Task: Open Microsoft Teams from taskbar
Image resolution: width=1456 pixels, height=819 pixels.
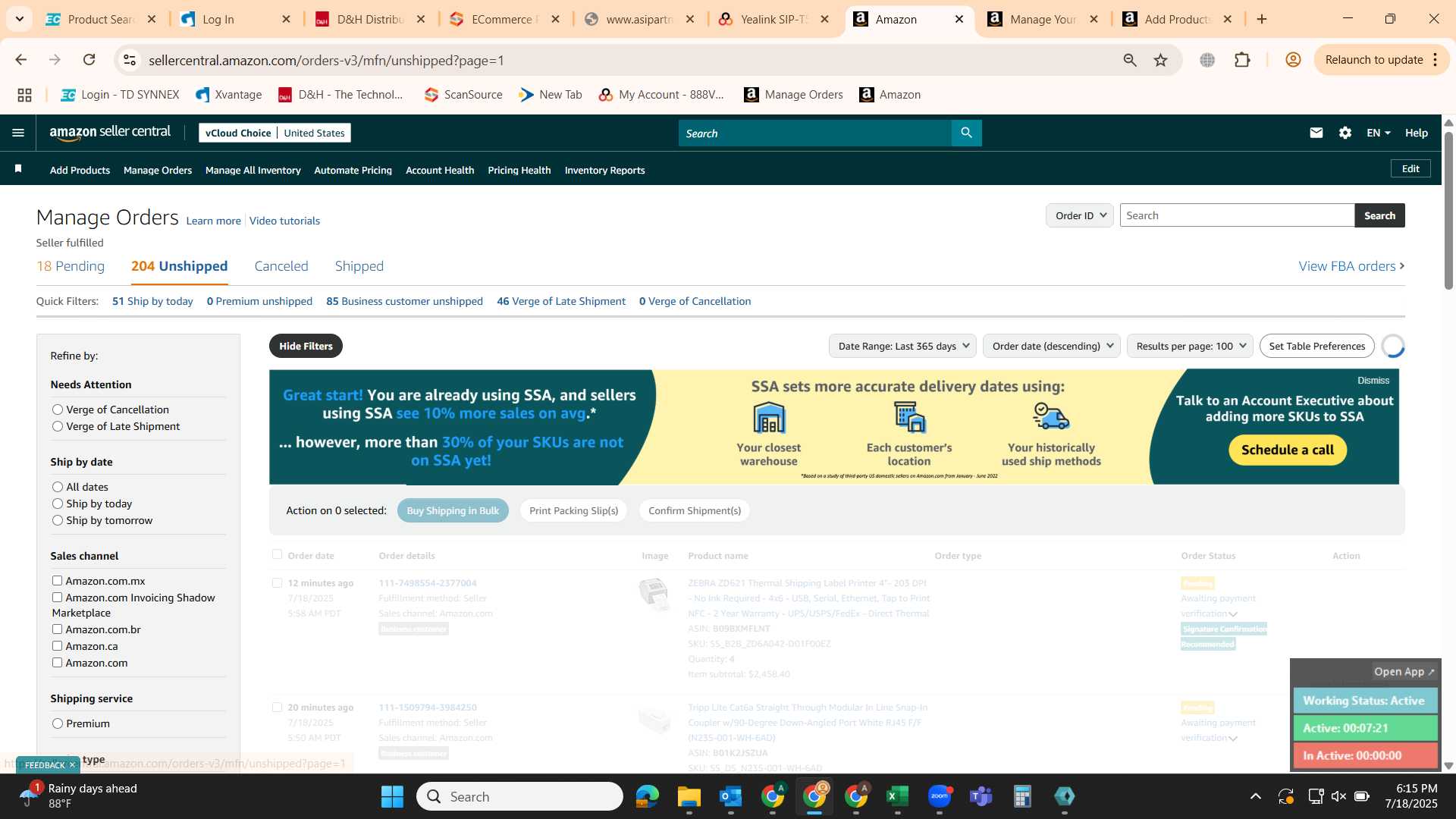Action: (981, 796)
